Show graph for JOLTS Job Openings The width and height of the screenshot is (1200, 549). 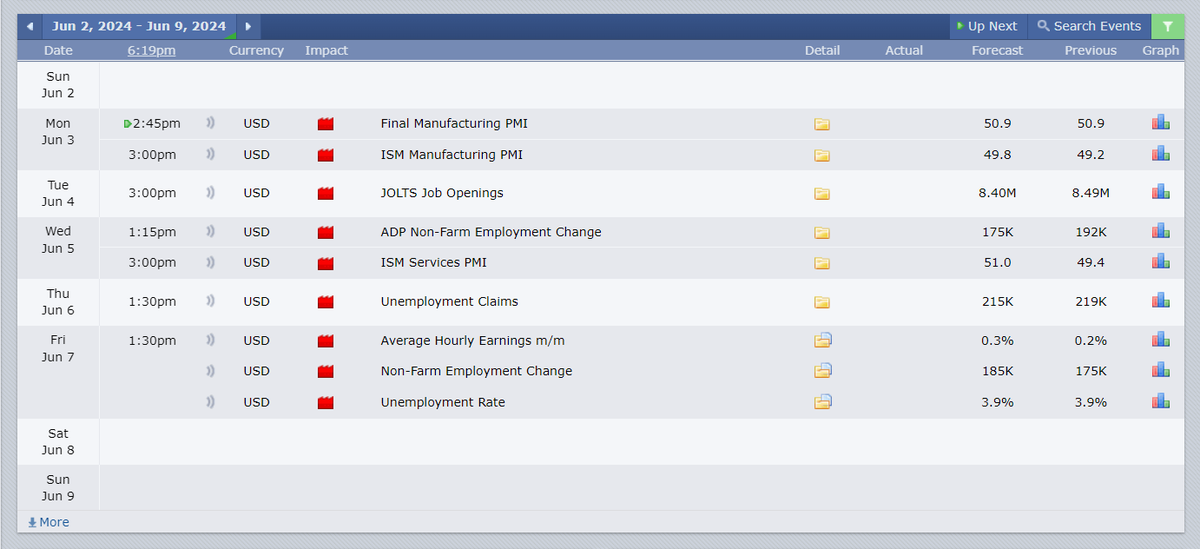point(1161,192)
